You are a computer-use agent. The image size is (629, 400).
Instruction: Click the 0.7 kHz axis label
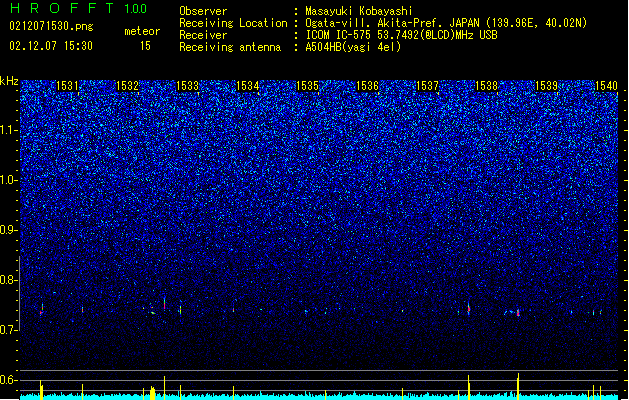click(x=8, y=330)
